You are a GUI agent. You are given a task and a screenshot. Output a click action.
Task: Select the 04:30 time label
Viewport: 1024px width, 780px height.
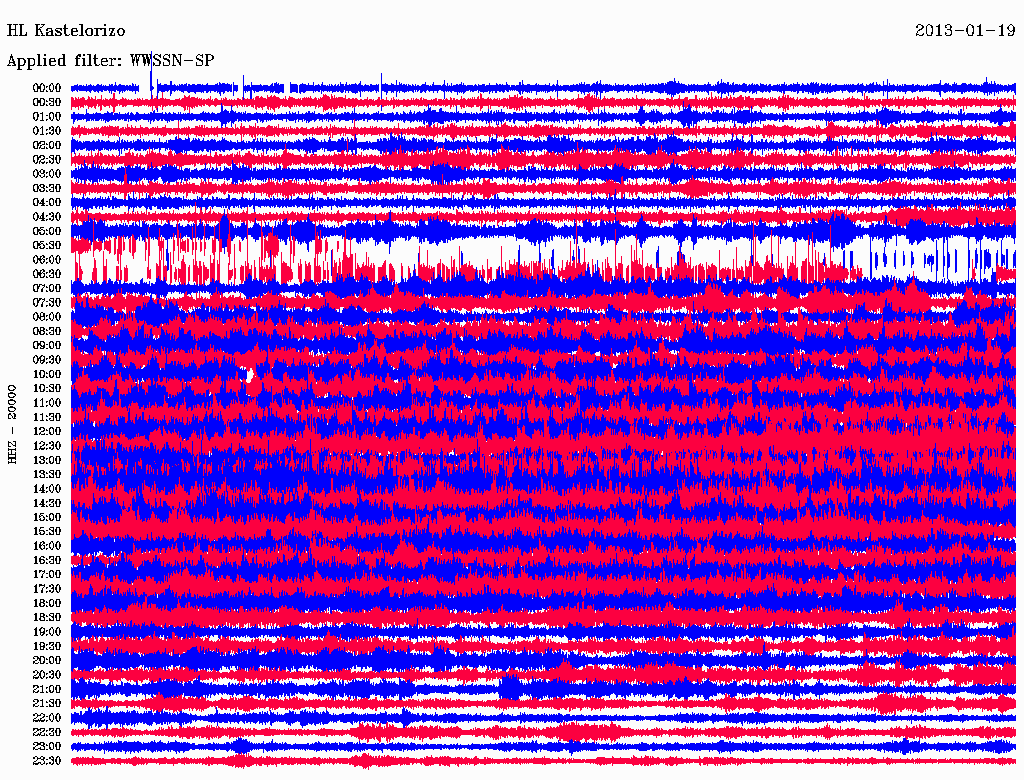coord(47,217)
